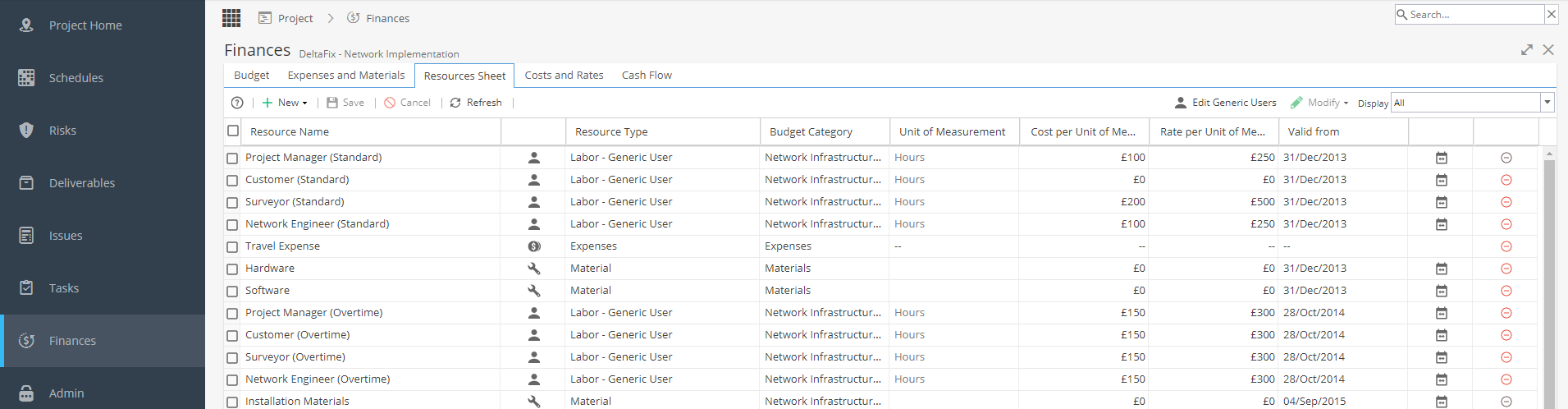Screen dimensions: 1568x409
Task: Click the expand panel arrows icon
Action: [x=1527, y=50]
